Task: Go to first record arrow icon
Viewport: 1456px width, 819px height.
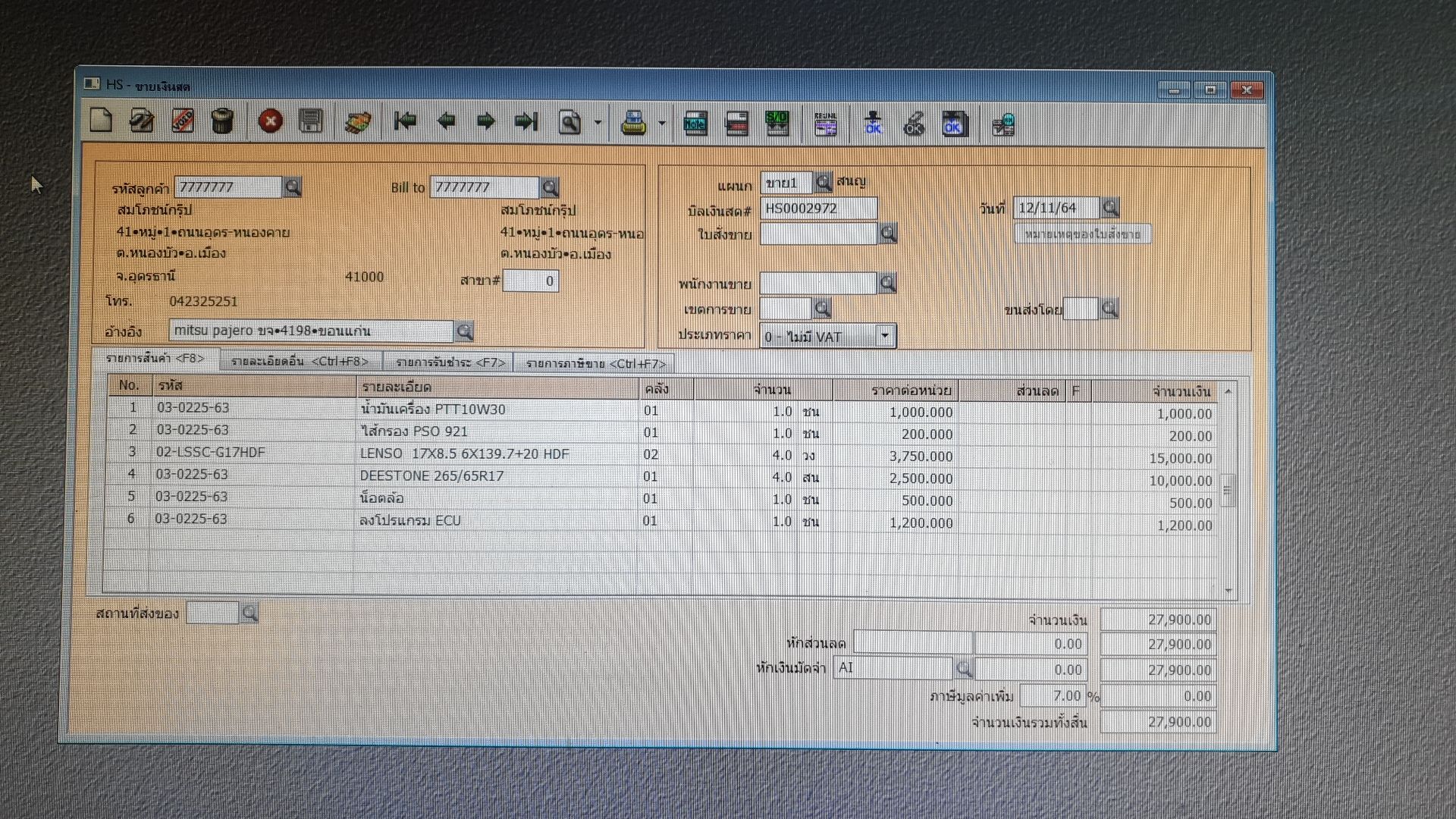Action: click(x=406, y=121)
